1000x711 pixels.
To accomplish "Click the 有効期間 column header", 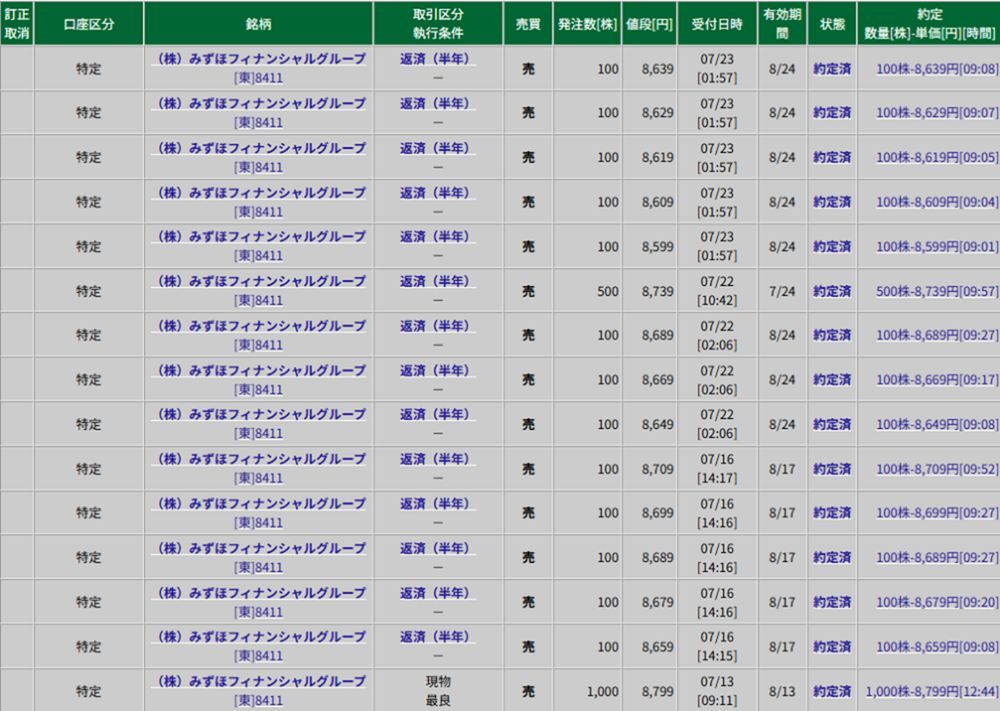I will [x=783, y=24].
